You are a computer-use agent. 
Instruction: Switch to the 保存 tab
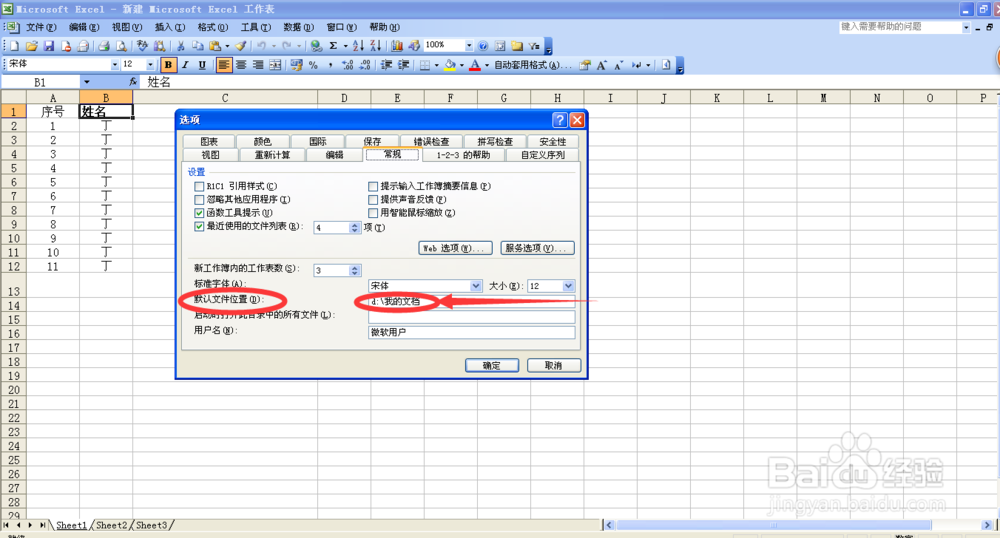point(372,142)
